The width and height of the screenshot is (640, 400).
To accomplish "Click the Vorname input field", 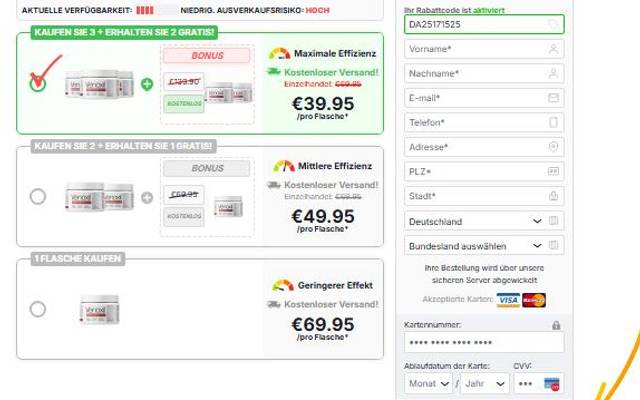I will coord(474,48).
